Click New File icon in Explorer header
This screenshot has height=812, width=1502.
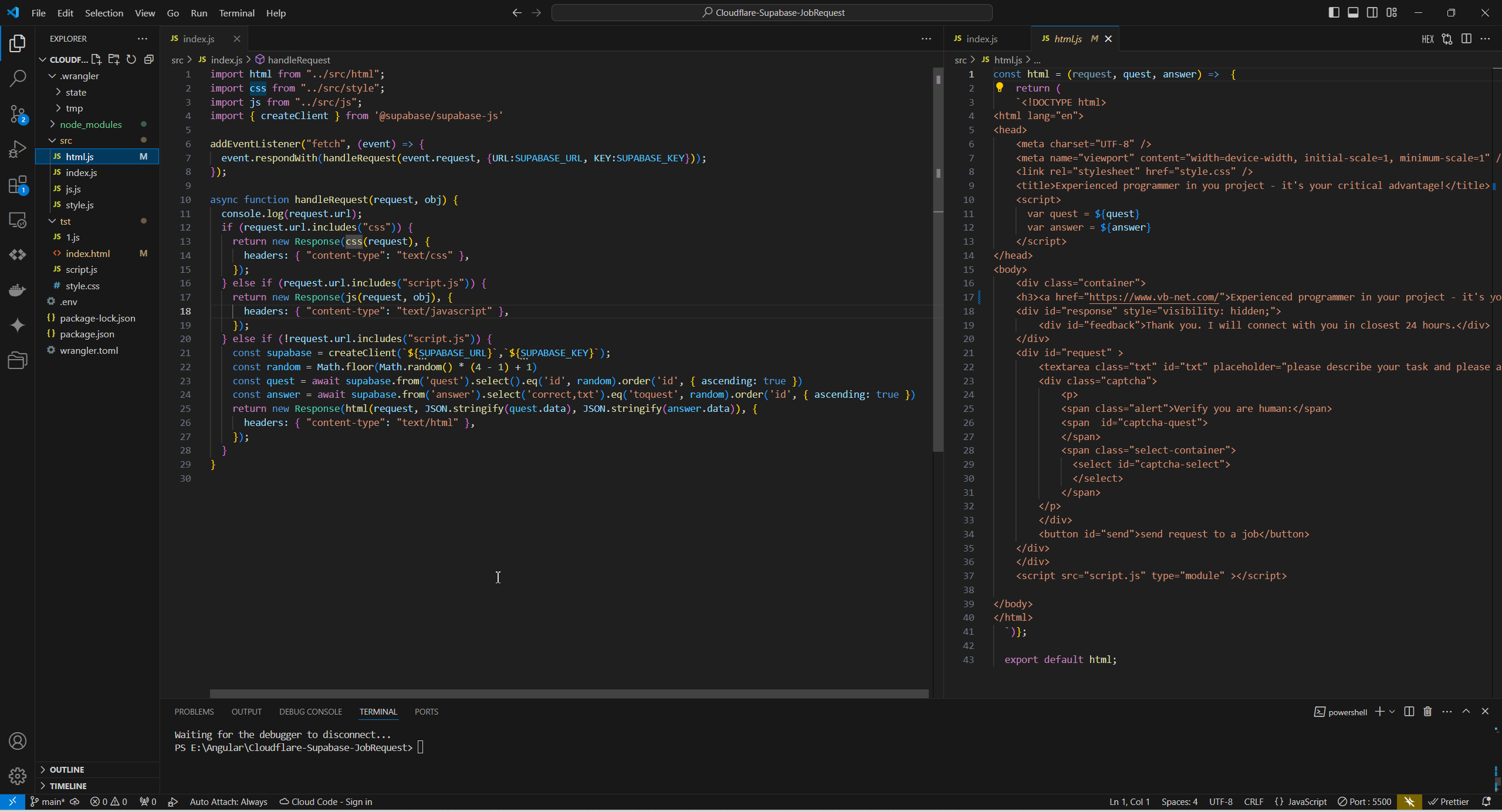point(97,59)
